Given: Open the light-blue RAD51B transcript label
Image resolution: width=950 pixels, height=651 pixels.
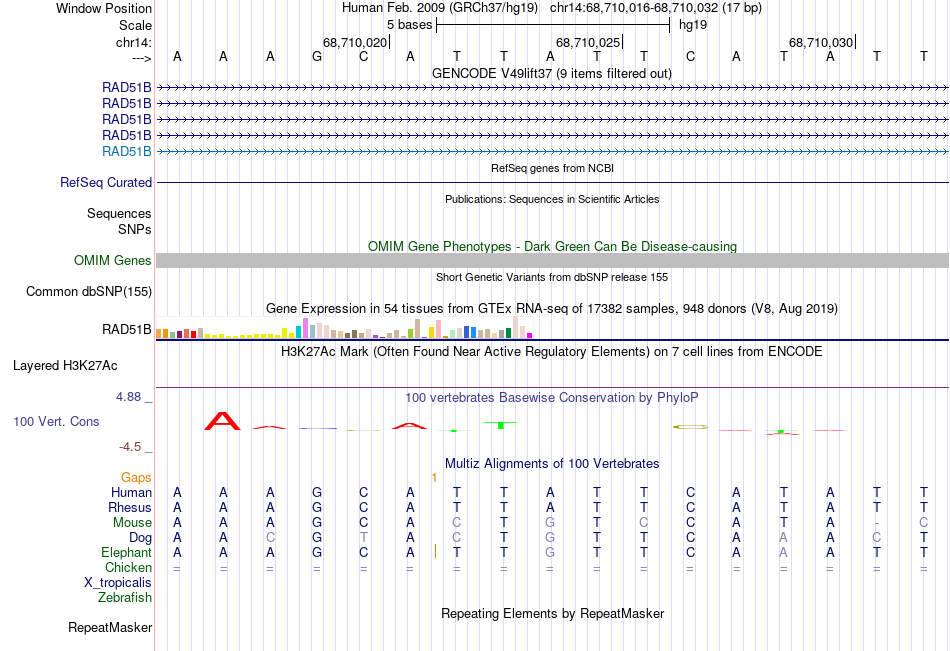Looking at the screenshot, I should [127, 152].
